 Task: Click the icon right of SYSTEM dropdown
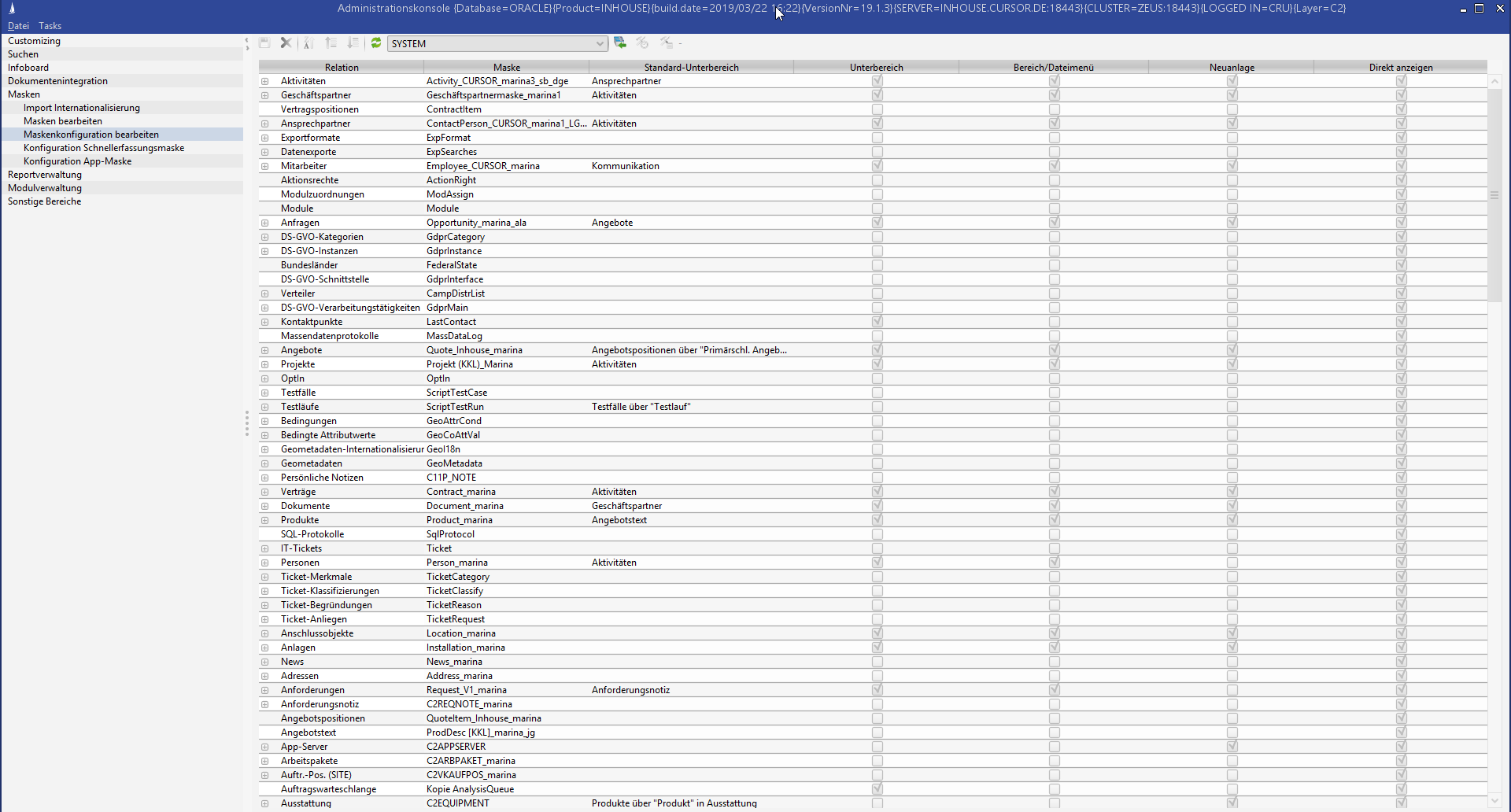pyautogui.click(x=620, y=43)
